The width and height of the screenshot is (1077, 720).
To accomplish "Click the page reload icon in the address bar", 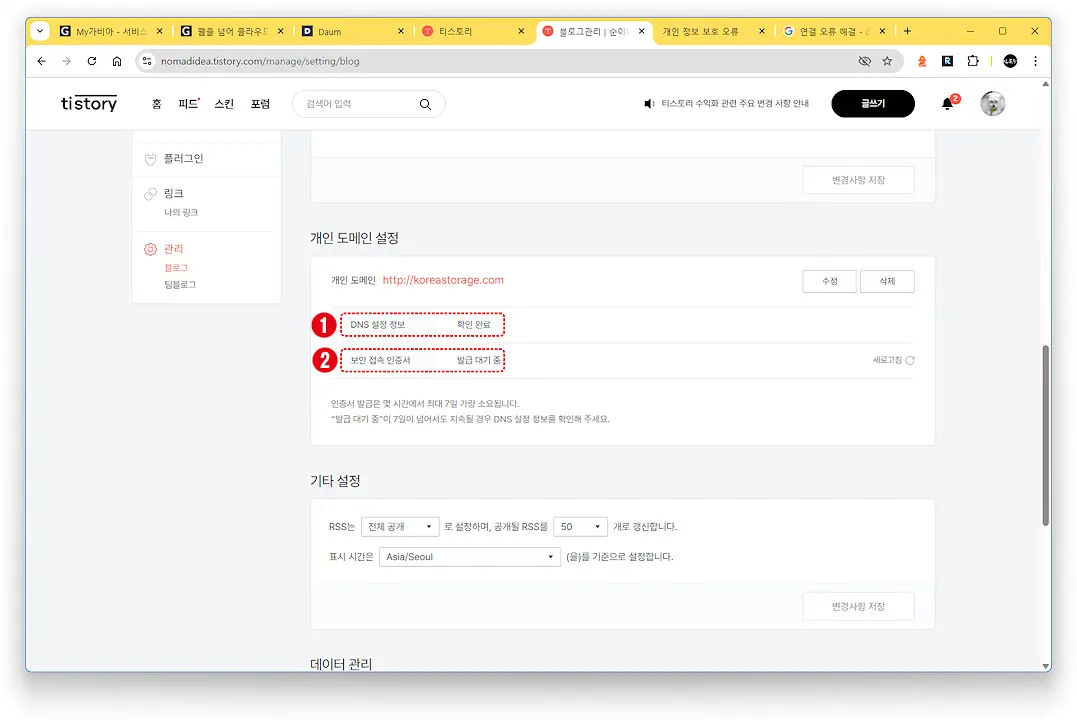I will pyautogui.click(x=91, y=60).
